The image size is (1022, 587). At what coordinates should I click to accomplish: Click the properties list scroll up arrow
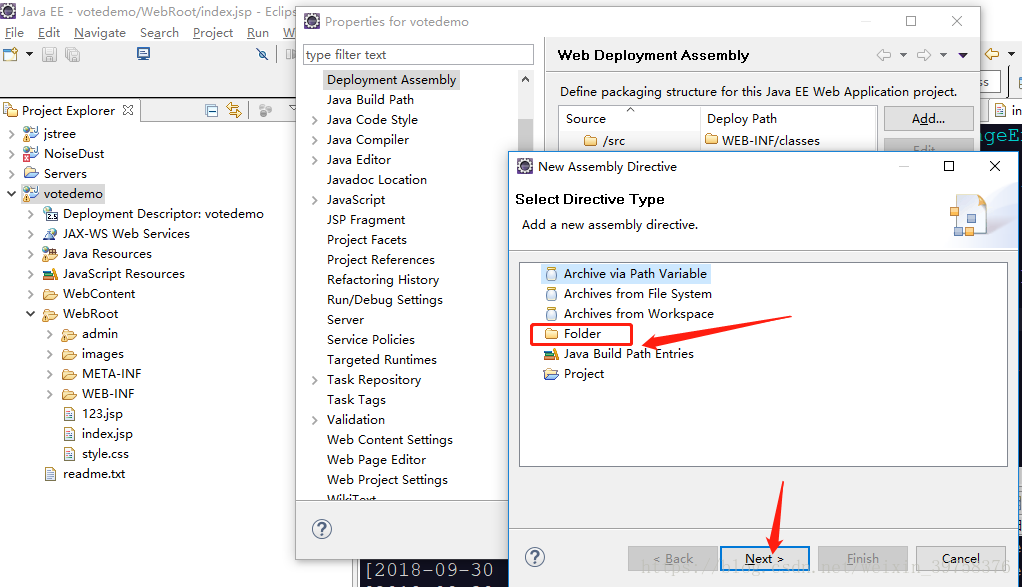click(525, 79)
